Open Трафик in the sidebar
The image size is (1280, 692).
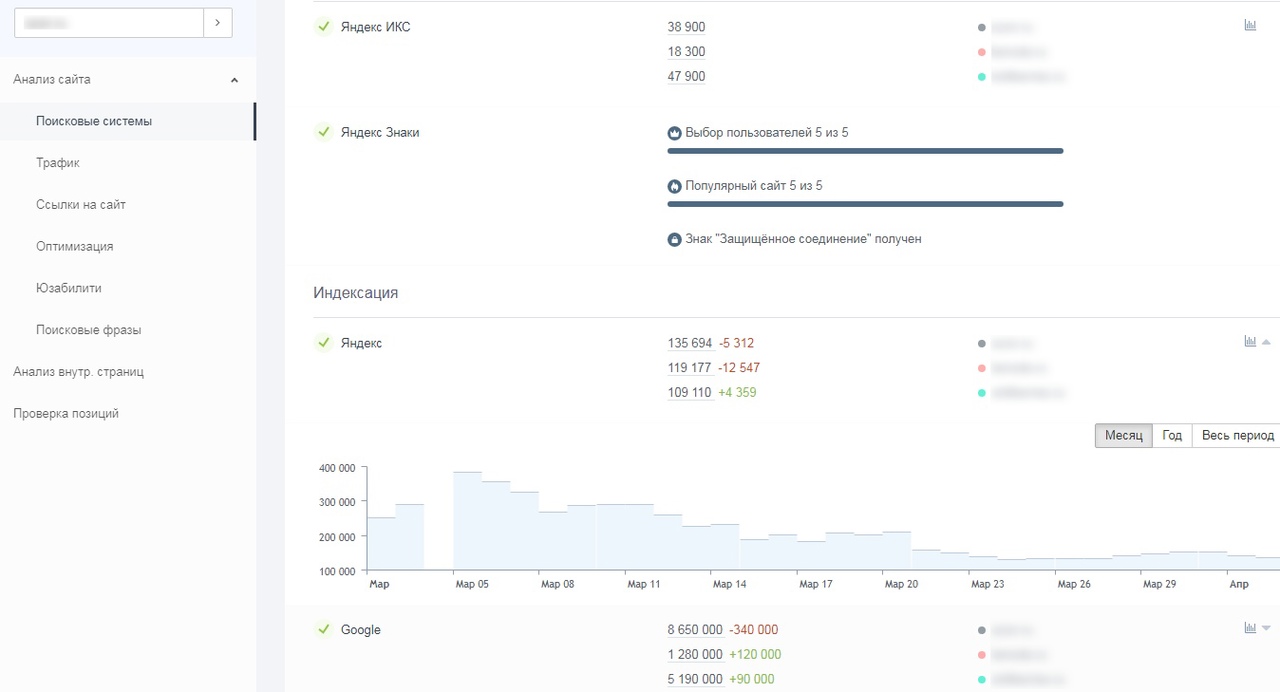(x=58, y=163)
